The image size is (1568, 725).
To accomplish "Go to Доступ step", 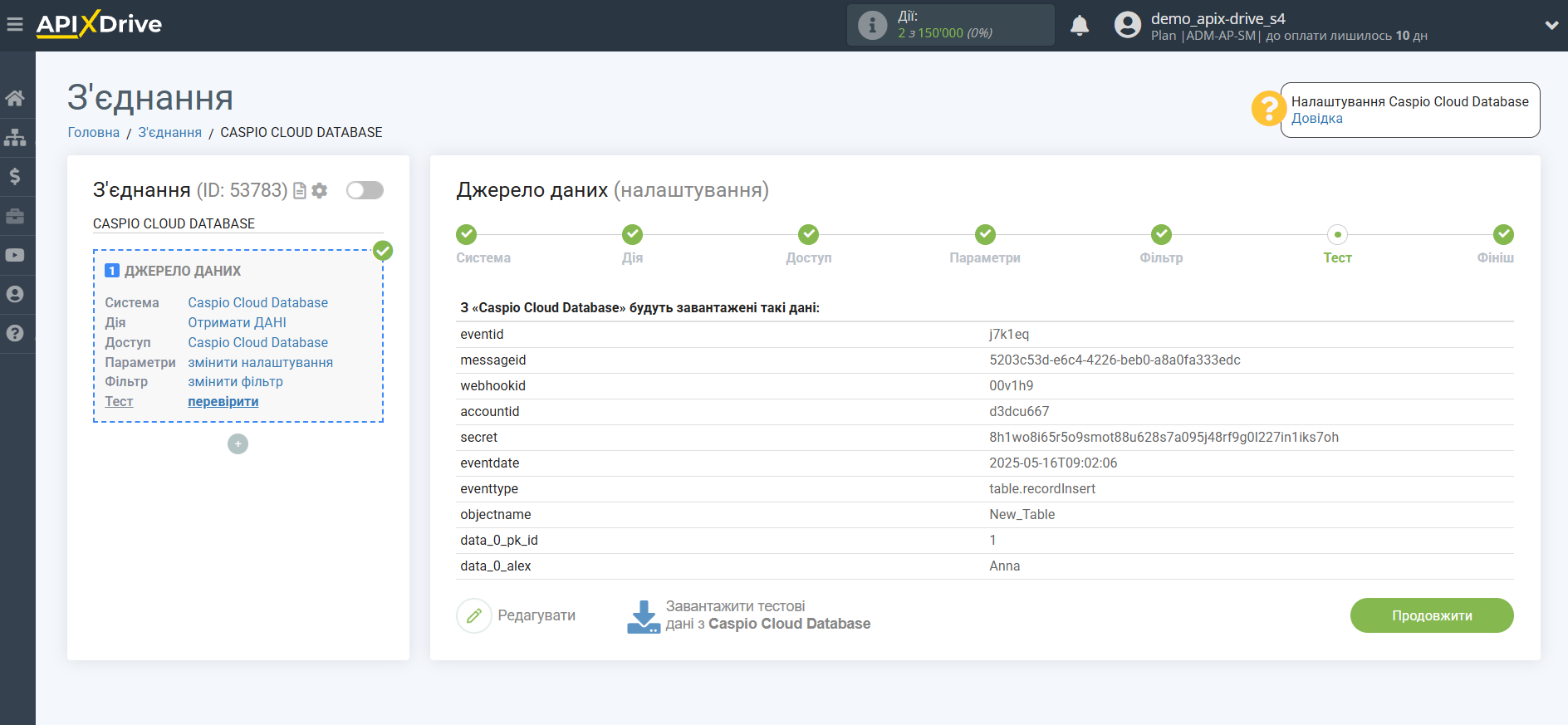I will [x=809, y=234].
